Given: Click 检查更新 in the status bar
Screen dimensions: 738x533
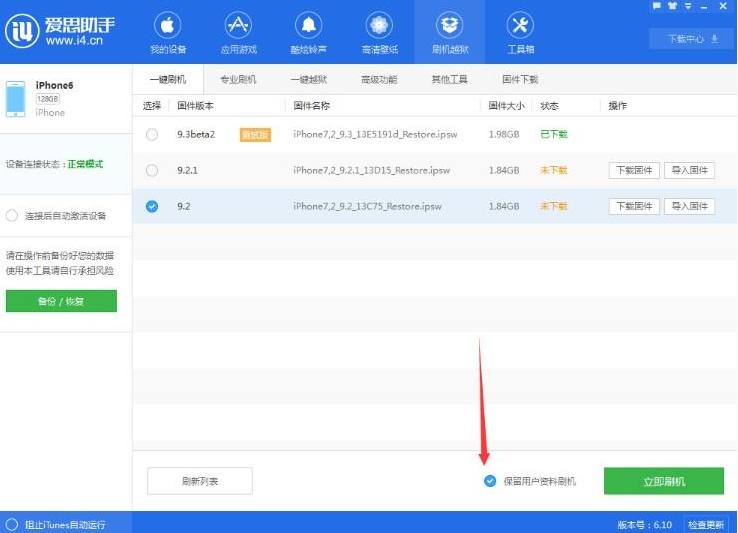Looking at the screenshot, I should coord(706,524).
